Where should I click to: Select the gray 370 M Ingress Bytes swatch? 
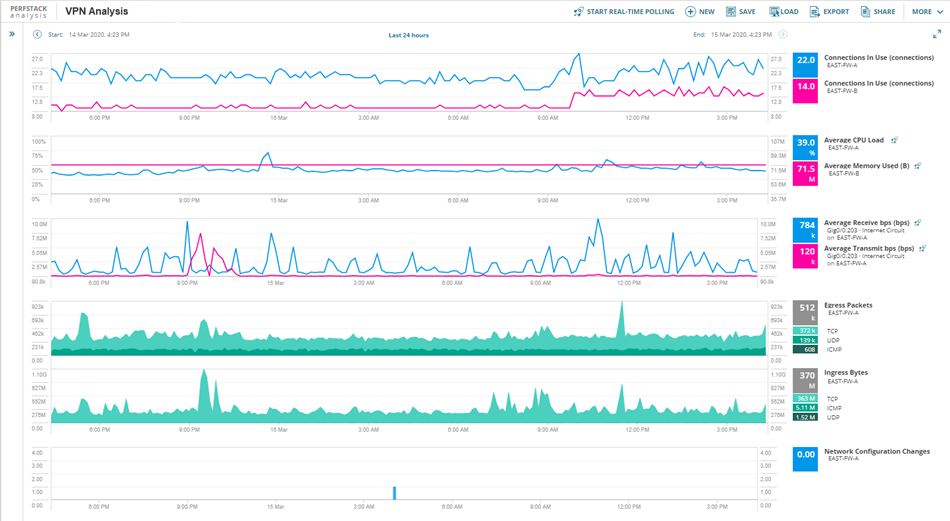point(805,380)
